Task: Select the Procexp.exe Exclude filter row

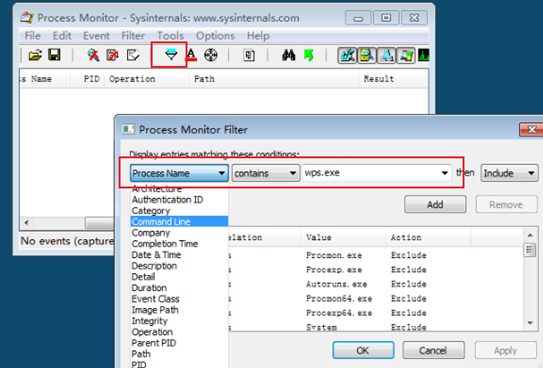Action: coord(376,270)
